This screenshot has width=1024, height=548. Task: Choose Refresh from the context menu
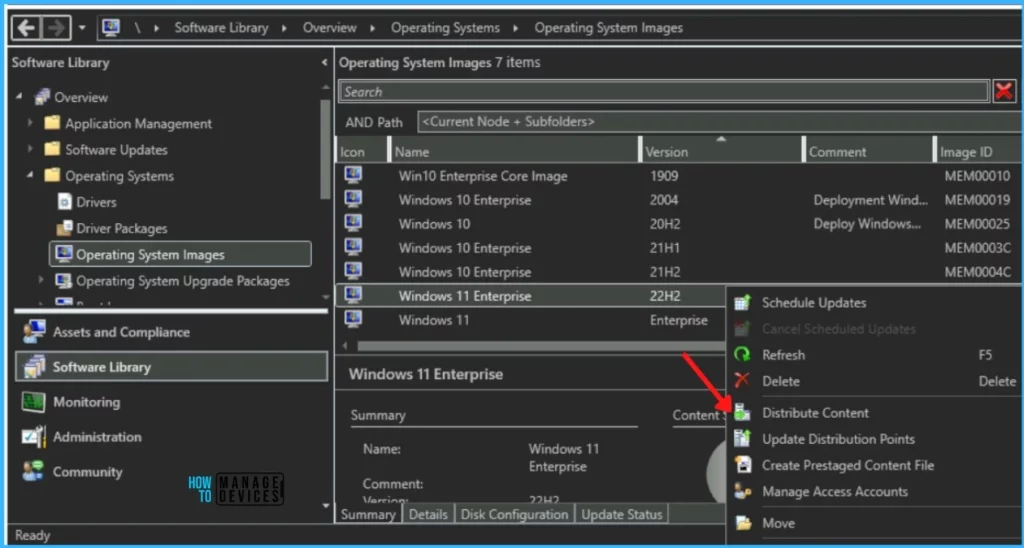[874, 355]
